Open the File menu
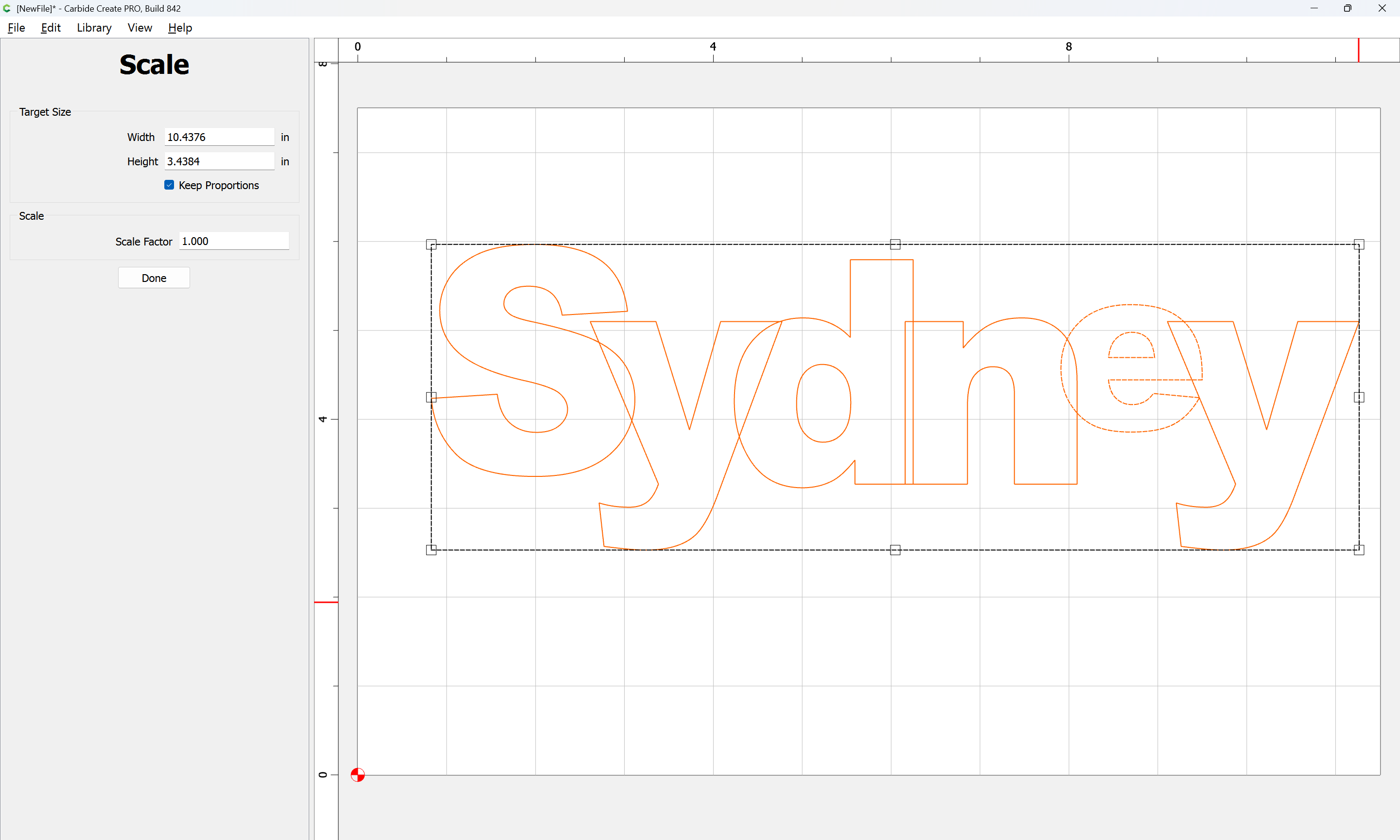Viewport: 1400px width, 840px height. (16, 28)
